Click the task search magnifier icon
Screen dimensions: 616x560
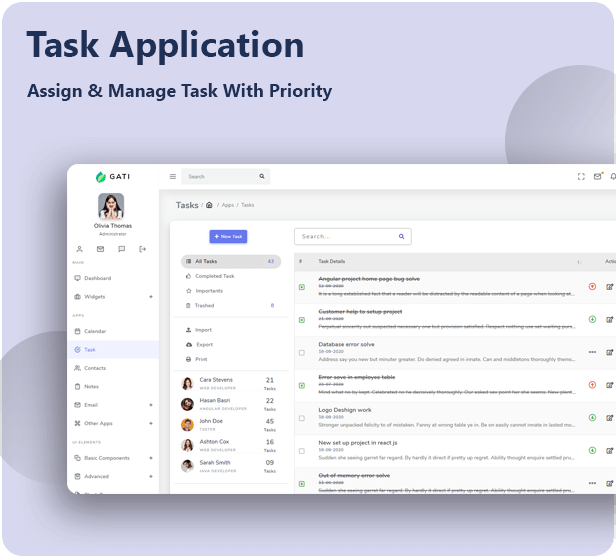pos(402,237)
